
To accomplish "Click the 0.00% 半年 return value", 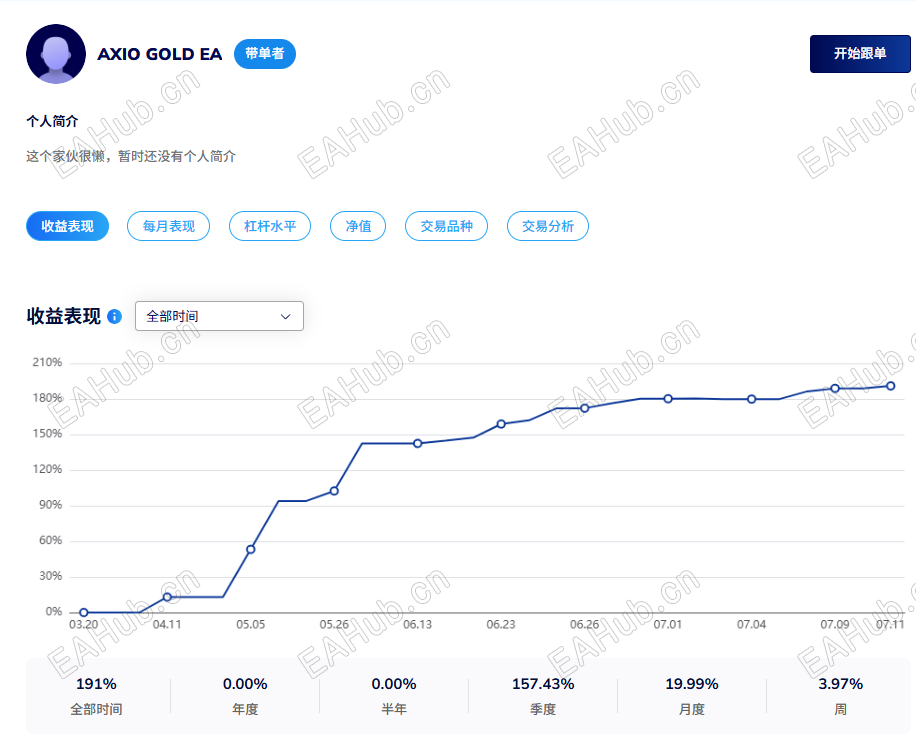I will point(394,683).
